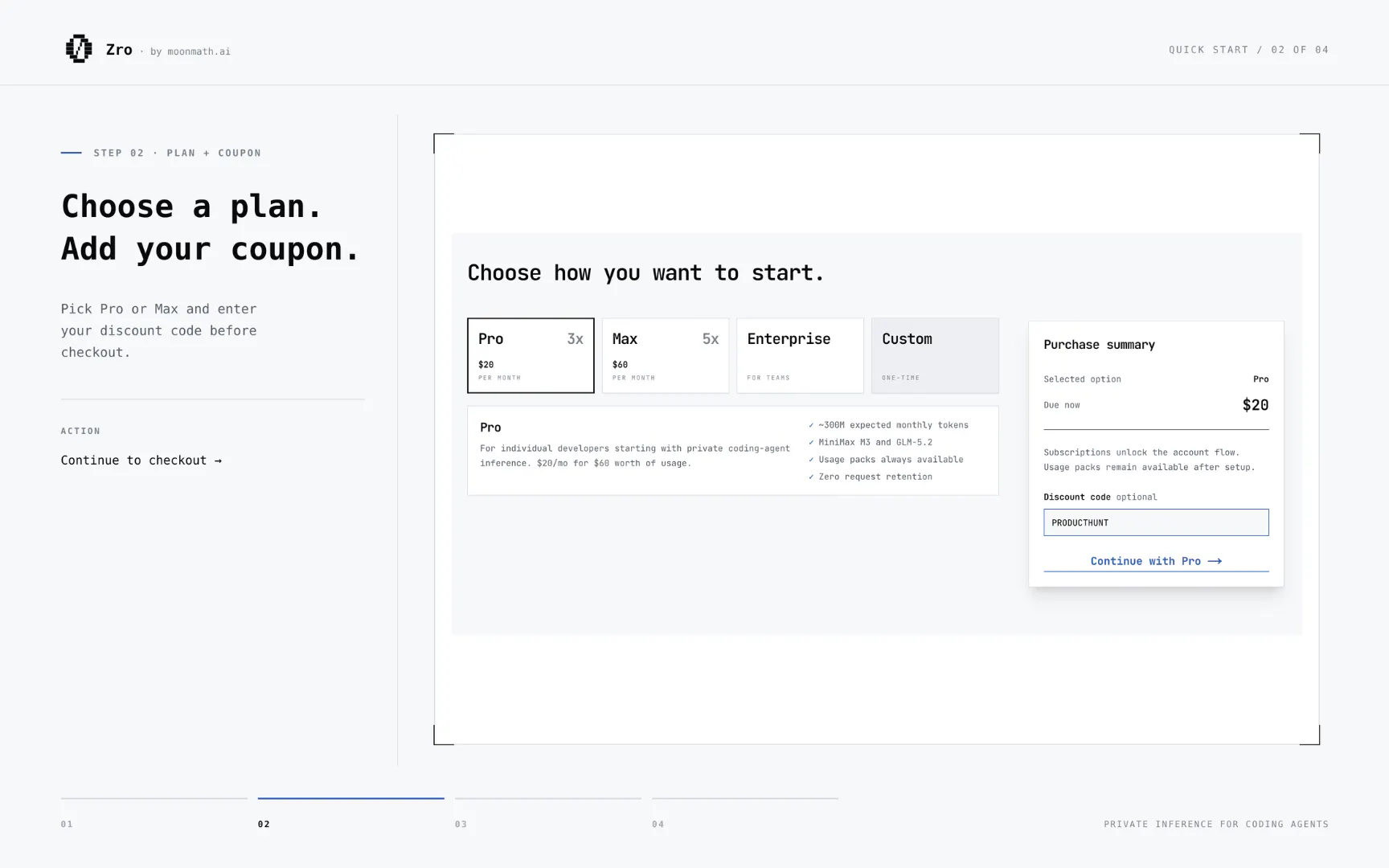Select the Pro plan card

point(531,355)
